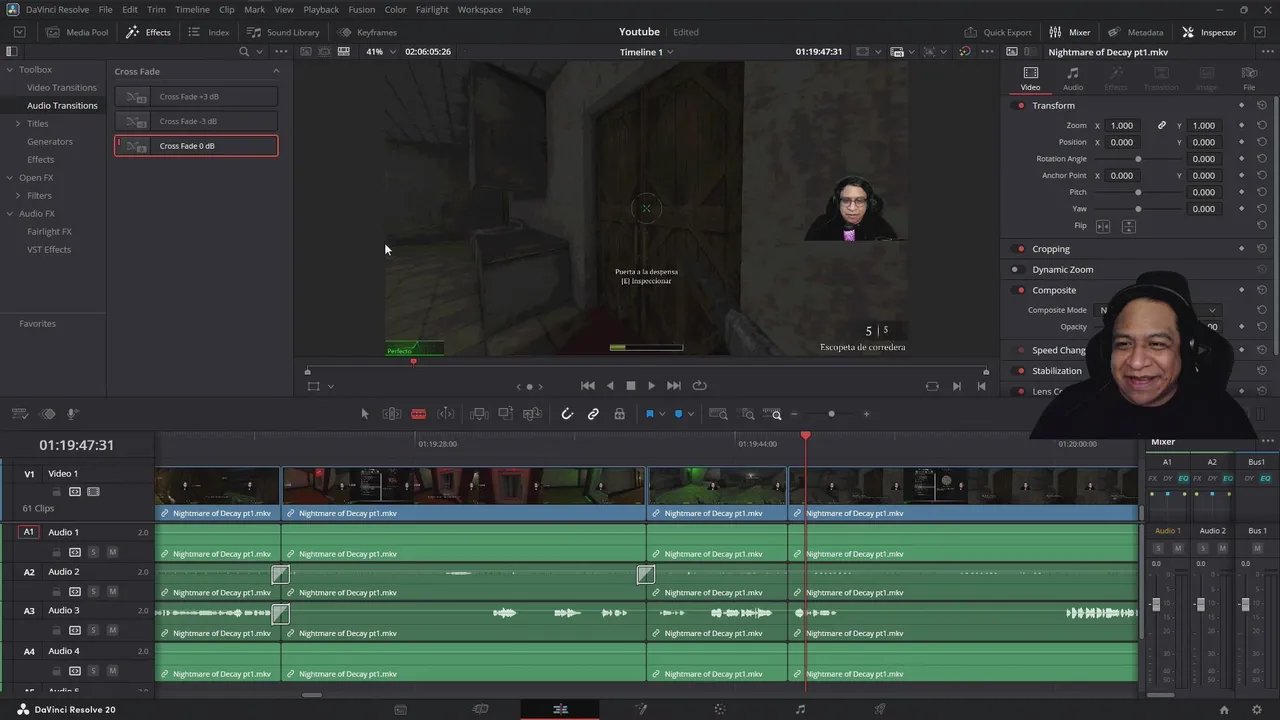This screenshot has height=720, width=1280.
Task: Adjust the timeline zoom slider
Action: pyautogui.click(x=831, y=414)
